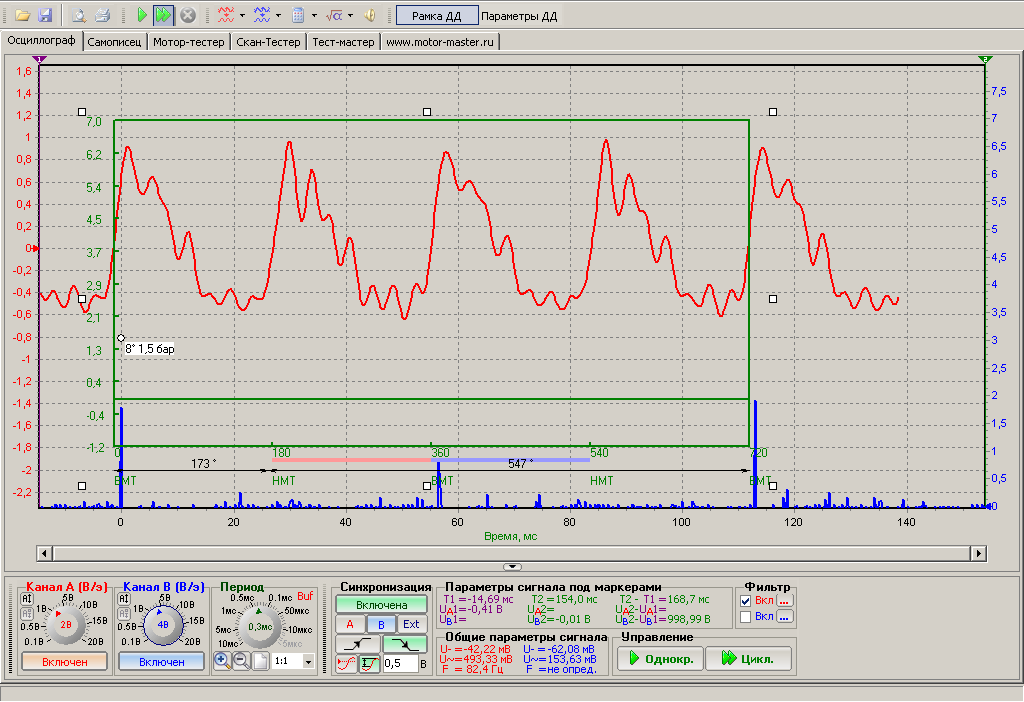Open file with the folder icon
1024x702 pixels.
point(22,15)
